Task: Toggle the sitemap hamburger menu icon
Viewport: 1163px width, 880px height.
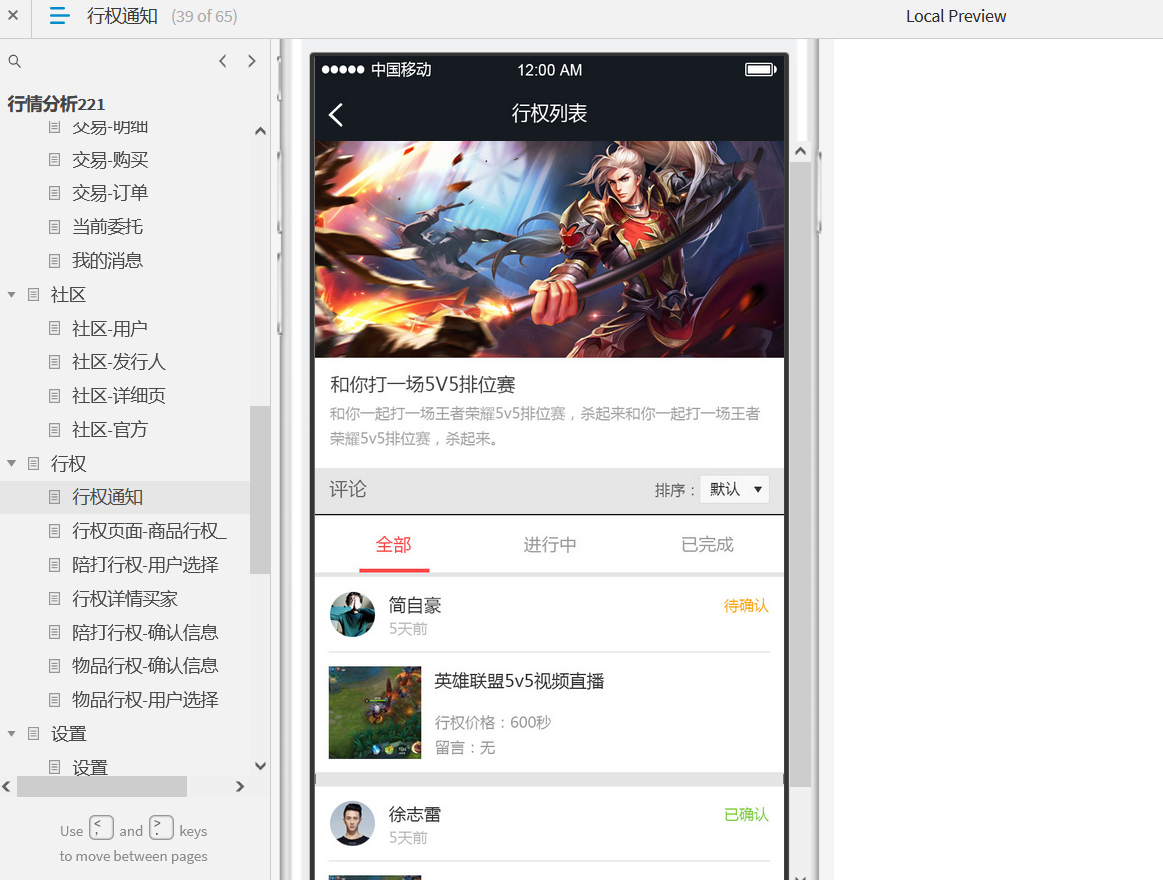Action: pos(59,16)
